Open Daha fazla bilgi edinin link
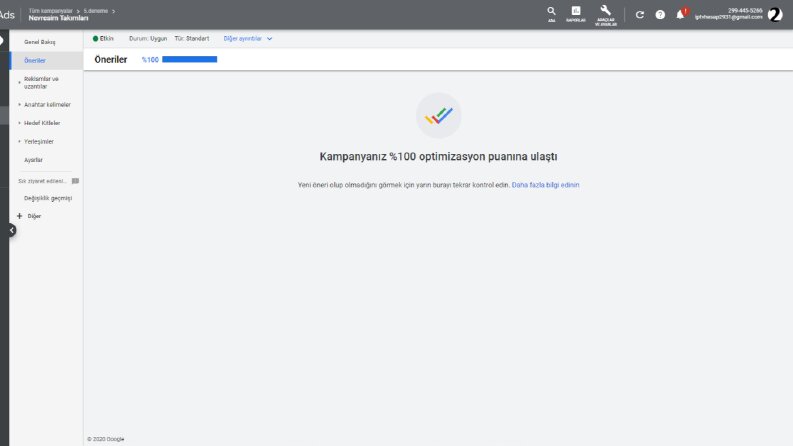The width and height of the screenshot is (793, 446). (545, 185)
